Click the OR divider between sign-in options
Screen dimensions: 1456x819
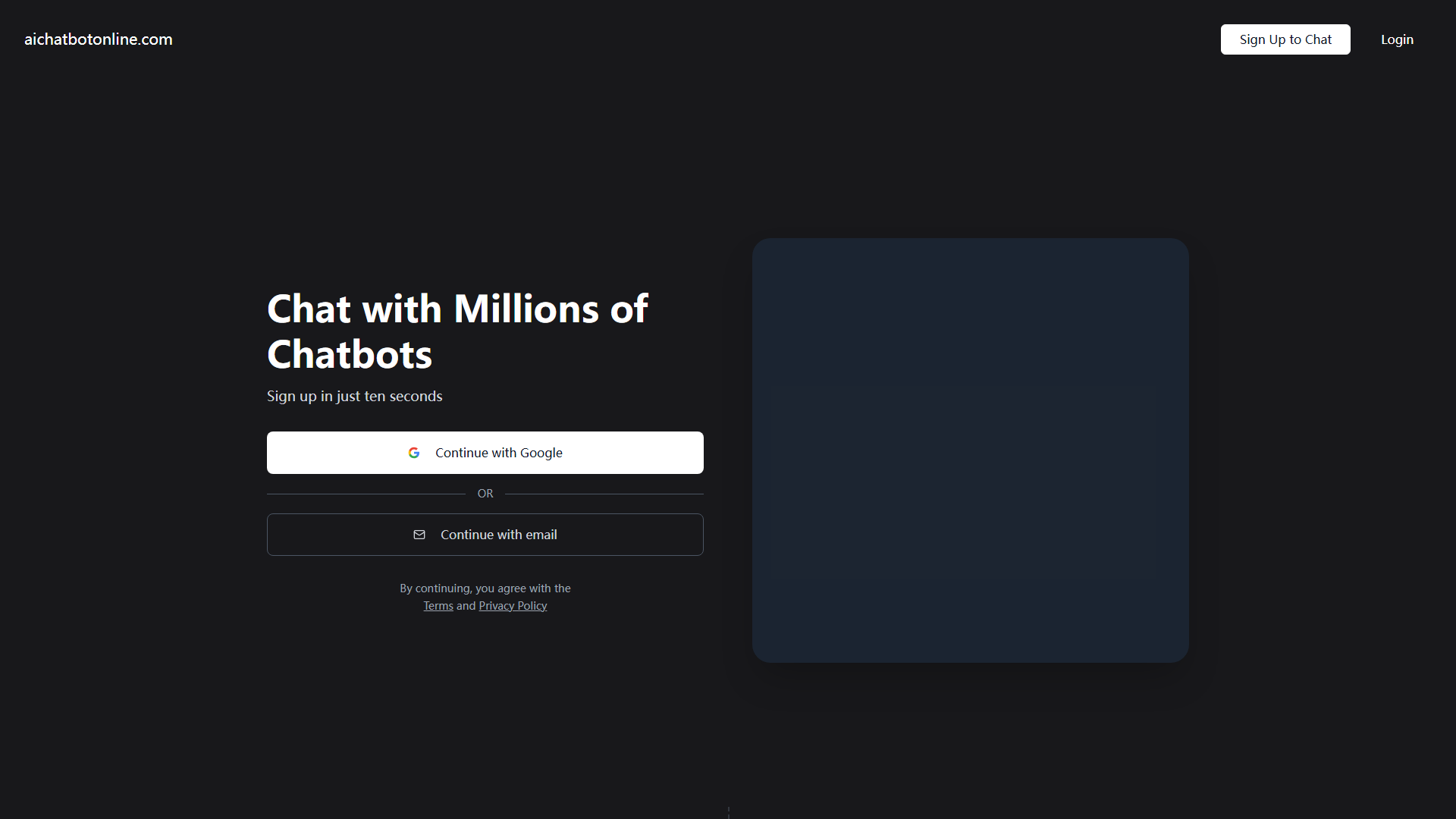[485, 493]
